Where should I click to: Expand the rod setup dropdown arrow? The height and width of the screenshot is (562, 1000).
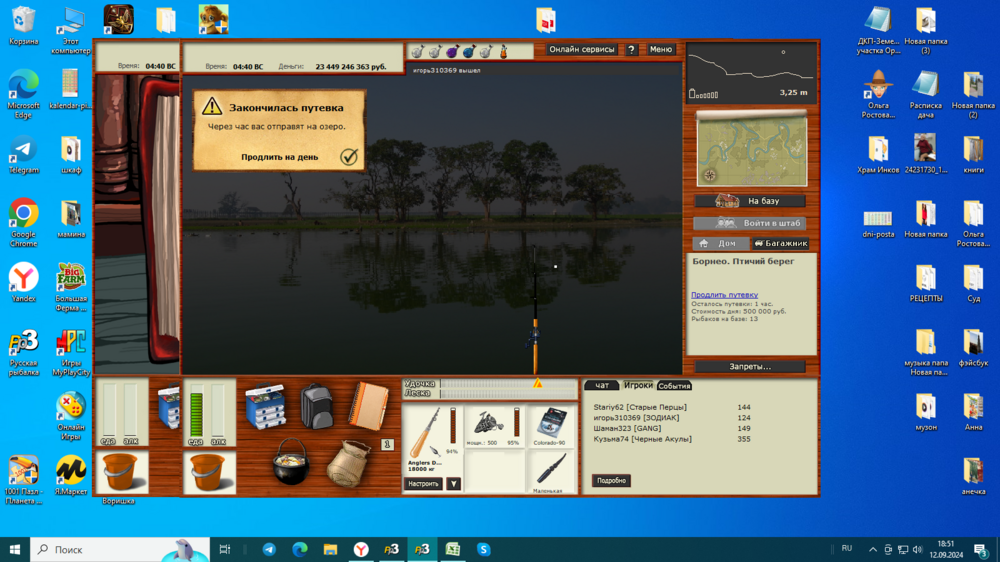click(453, 484)
